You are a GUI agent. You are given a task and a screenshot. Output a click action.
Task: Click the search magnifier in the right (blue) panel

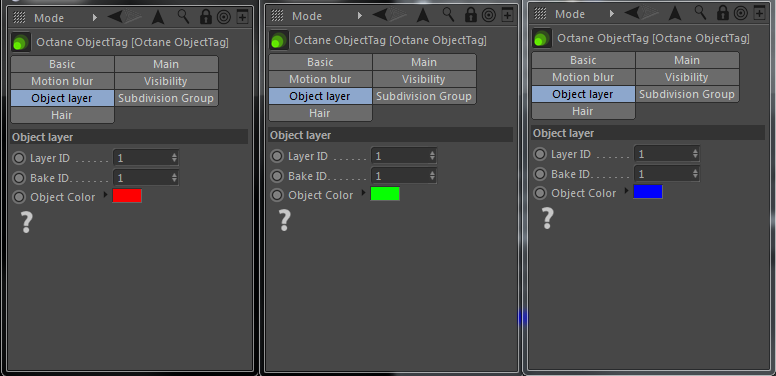(700, 13)
